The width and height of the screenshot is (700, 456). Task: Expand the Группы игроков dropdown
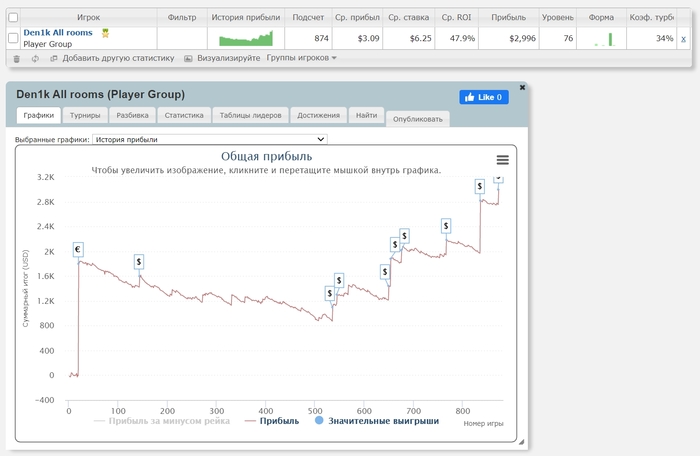(x=301, y=58)
